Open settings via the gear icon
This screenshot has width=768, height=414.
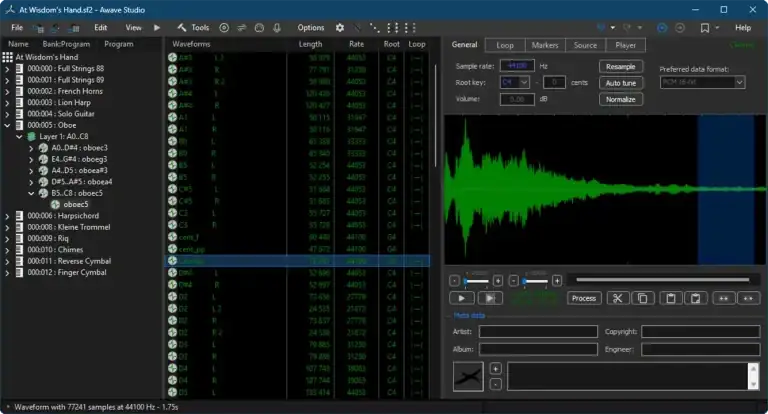[340, 28]
